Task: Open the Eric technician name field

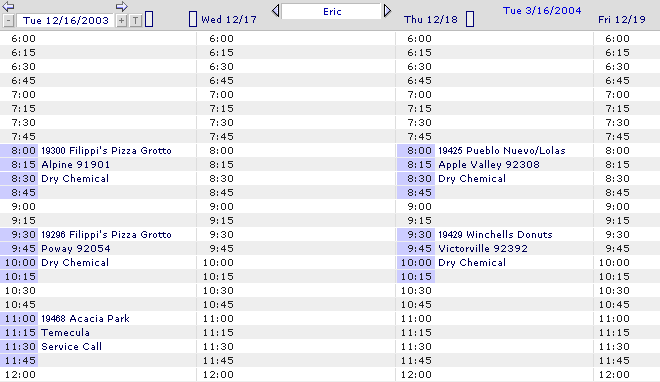Action: 332,11
